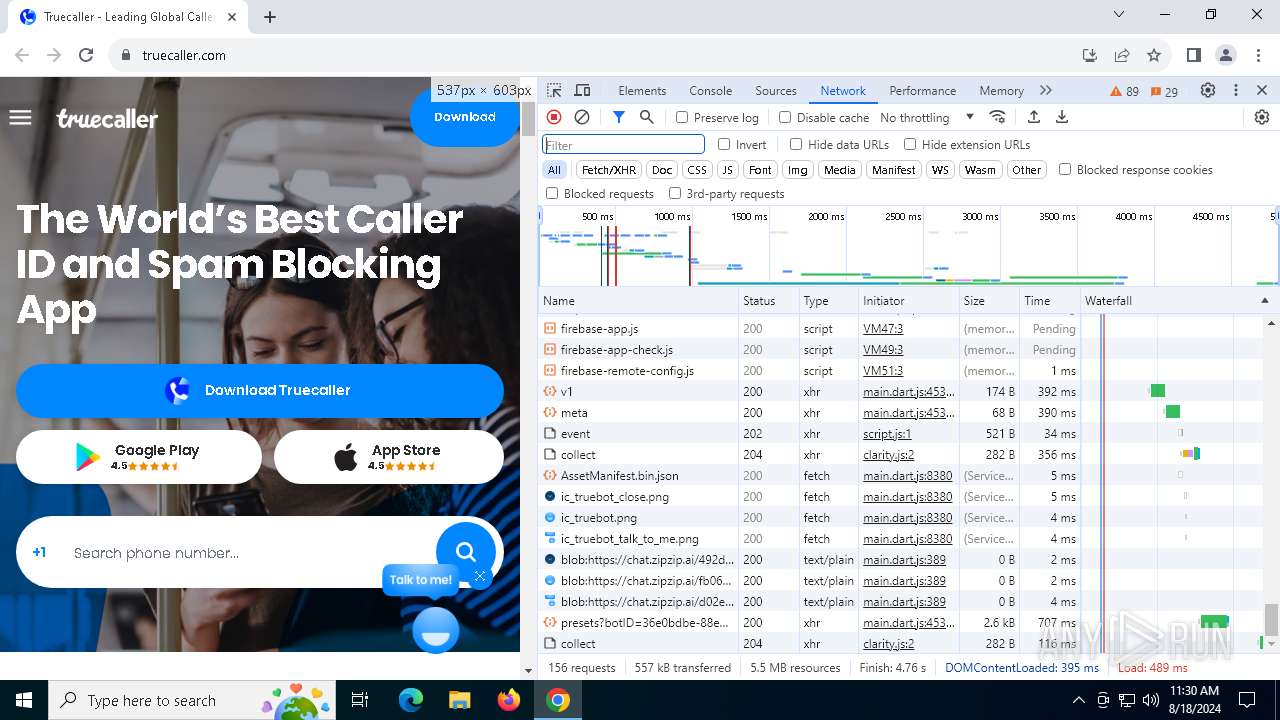Share this page icon in address bar
The image size is (1280, 720).
coord(1122,55)
